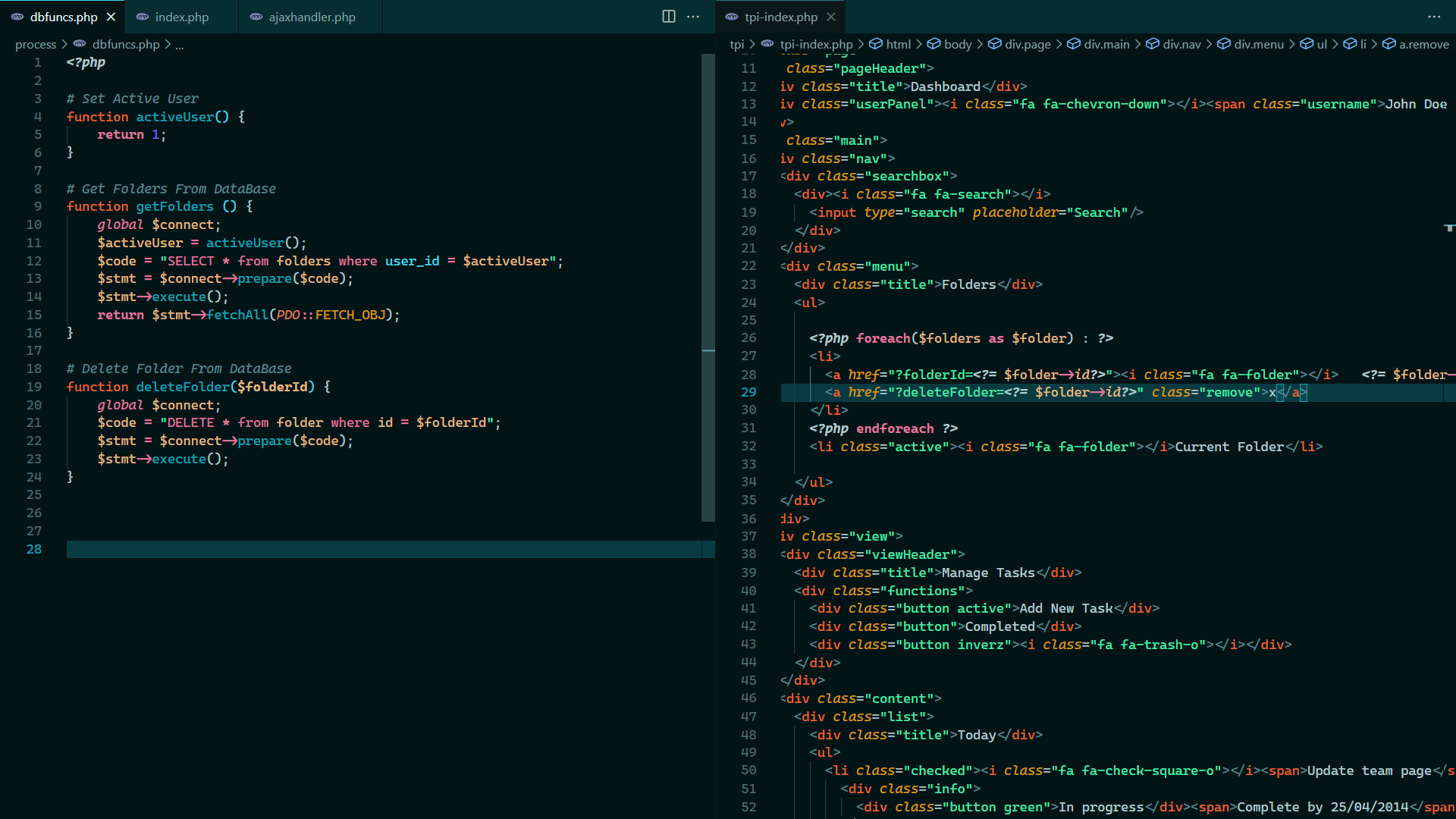This screenshot has width=1456, height=819.
Task: Select div.page breadcrumb element
Action: [1028, 45]
